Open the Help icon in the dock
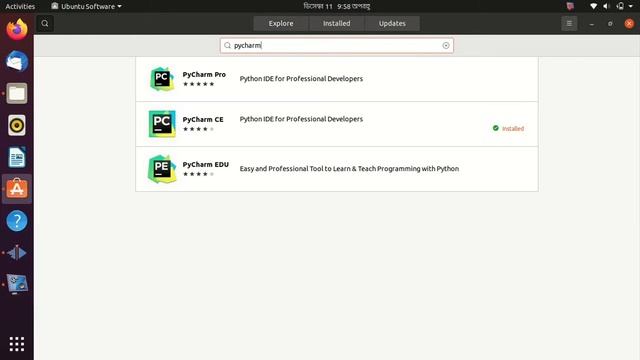This screenshot has height=360, width=640. [x=17, y=221]
